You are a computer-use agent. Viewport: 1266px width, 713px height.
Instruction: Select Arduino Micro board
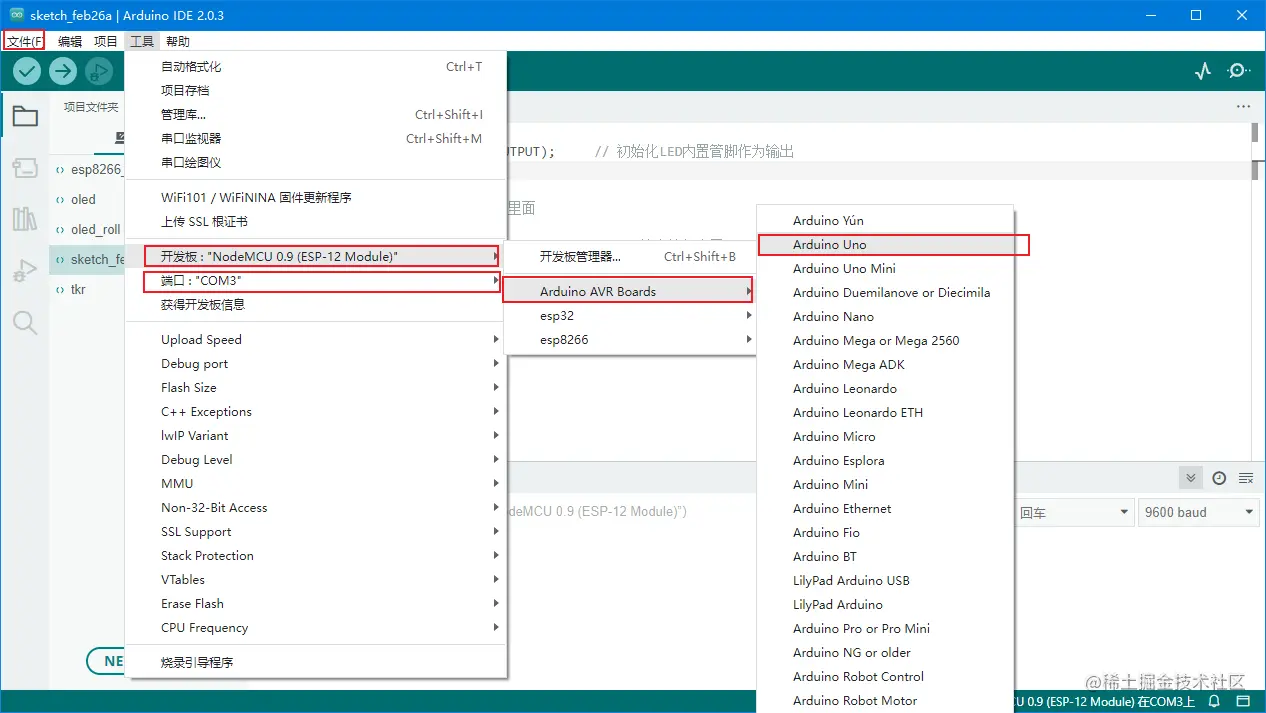[885, 437]
